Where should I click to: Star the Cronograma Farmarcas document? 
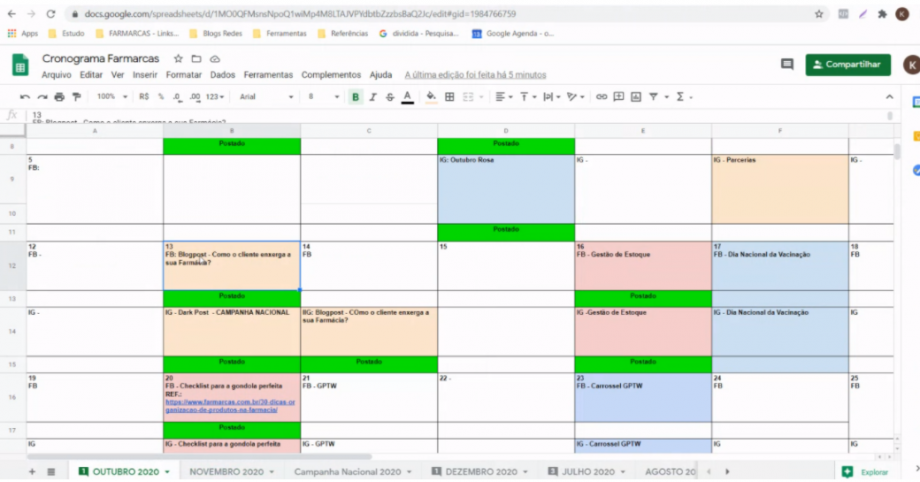coord(179,59)
